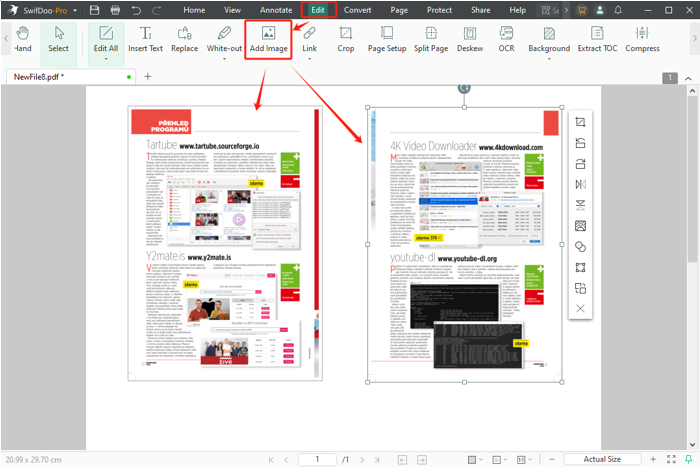Open the Page tab
The image size is (700, 467).
[x=399, y=10]
